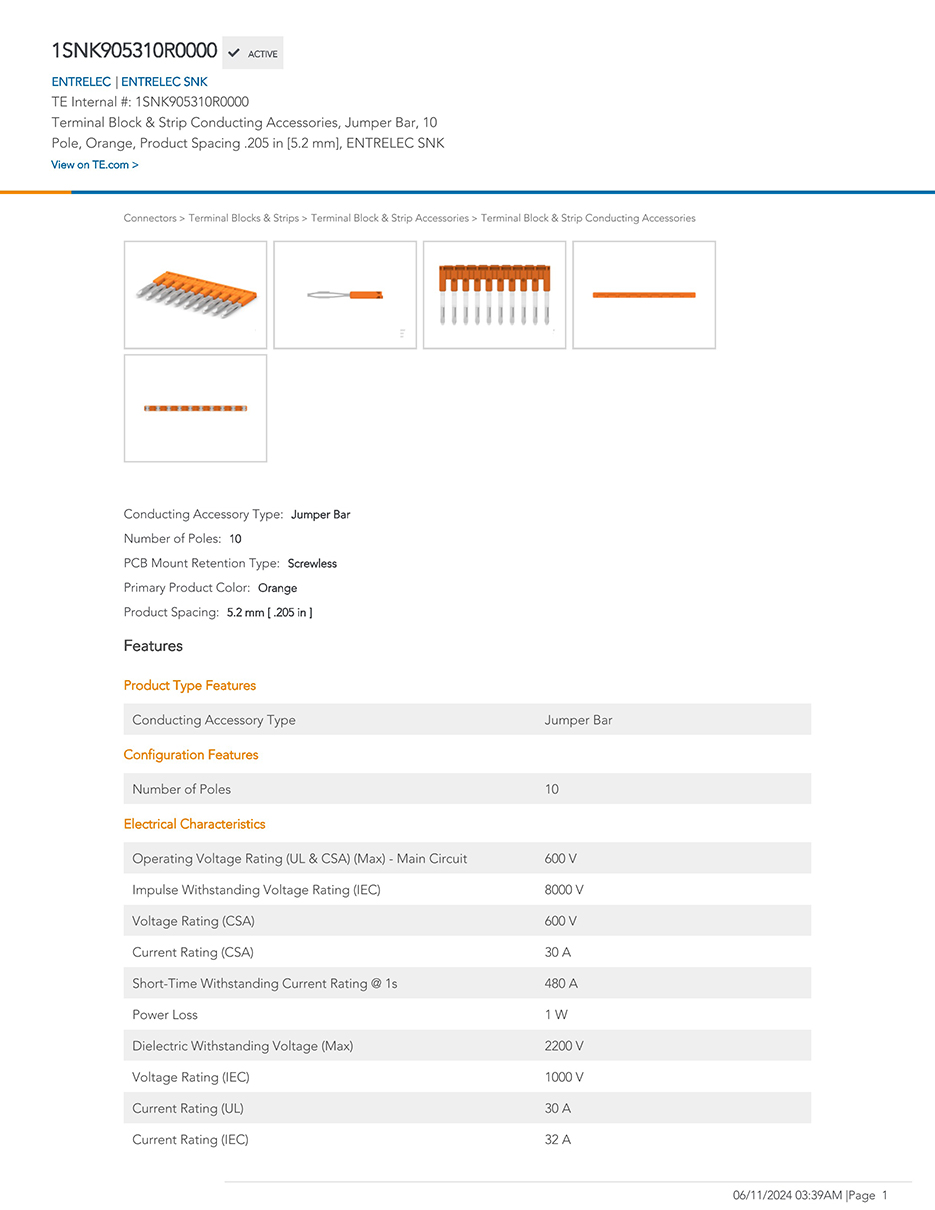Open the ENTRELEC SNK series link
935x1210 pixels.
[164, 82]
